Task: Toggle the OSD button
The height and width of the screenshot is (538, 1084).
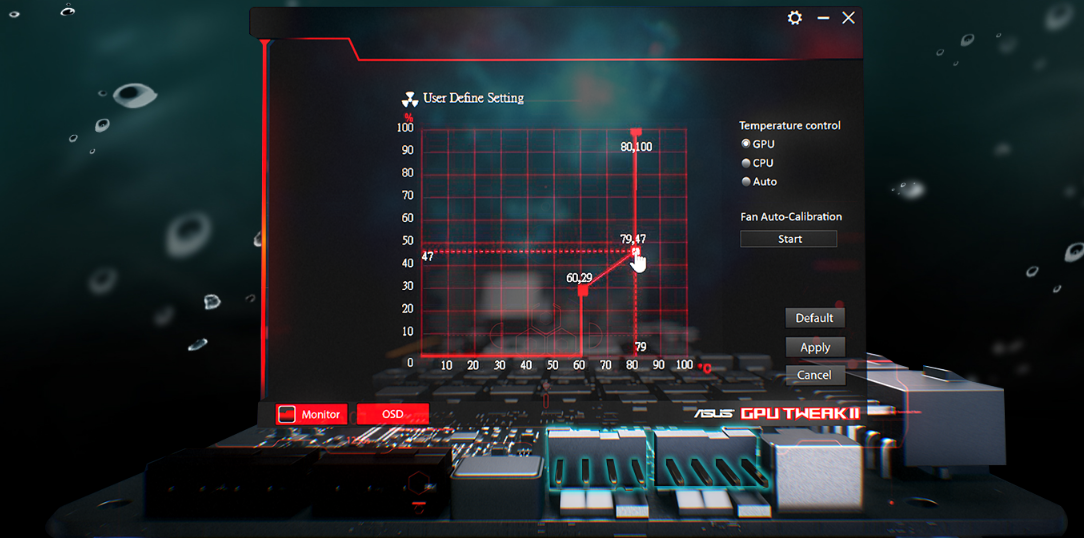Action: [393, 414]
